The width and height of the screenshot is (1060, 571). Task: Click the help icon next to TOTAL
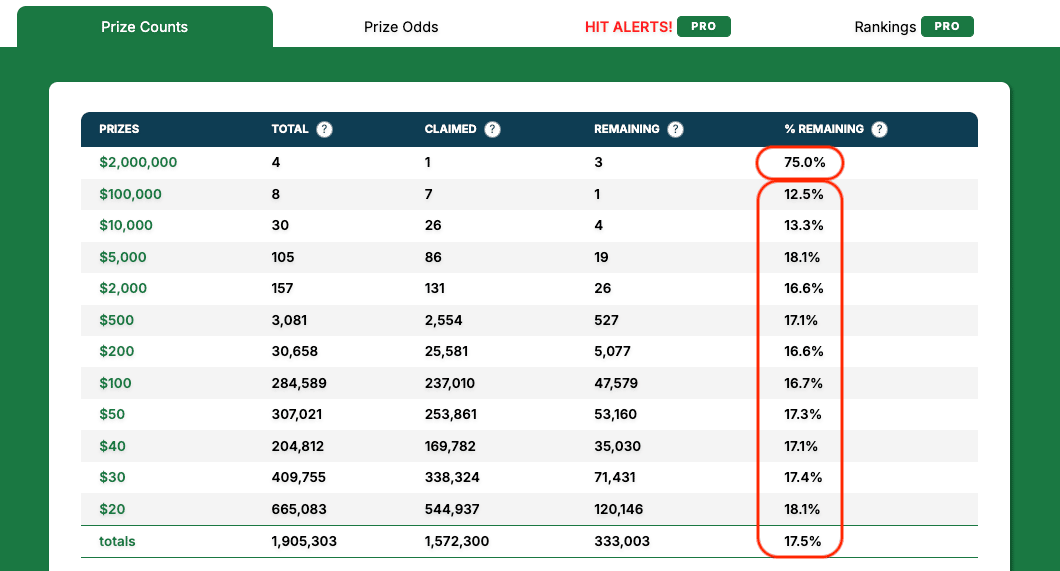(x=324, y=129)
